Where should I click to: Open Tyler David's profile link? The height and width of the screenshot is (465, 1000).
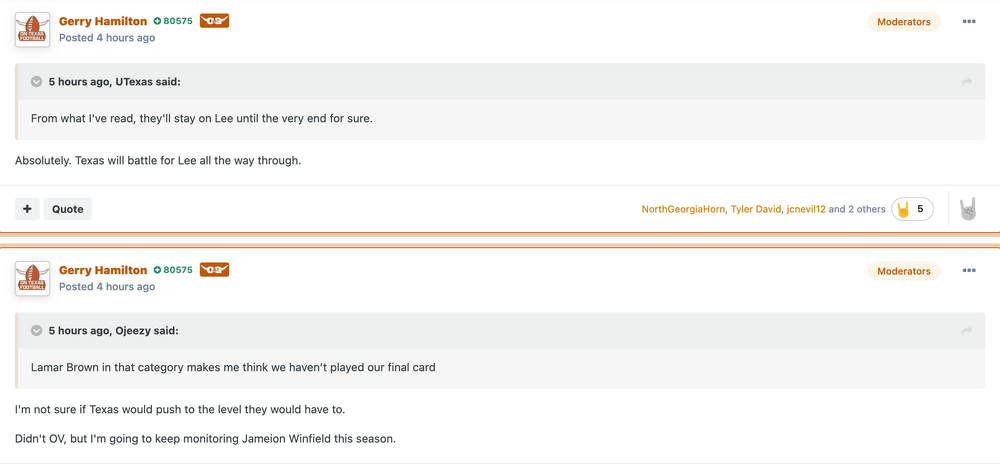coord(755,209)
